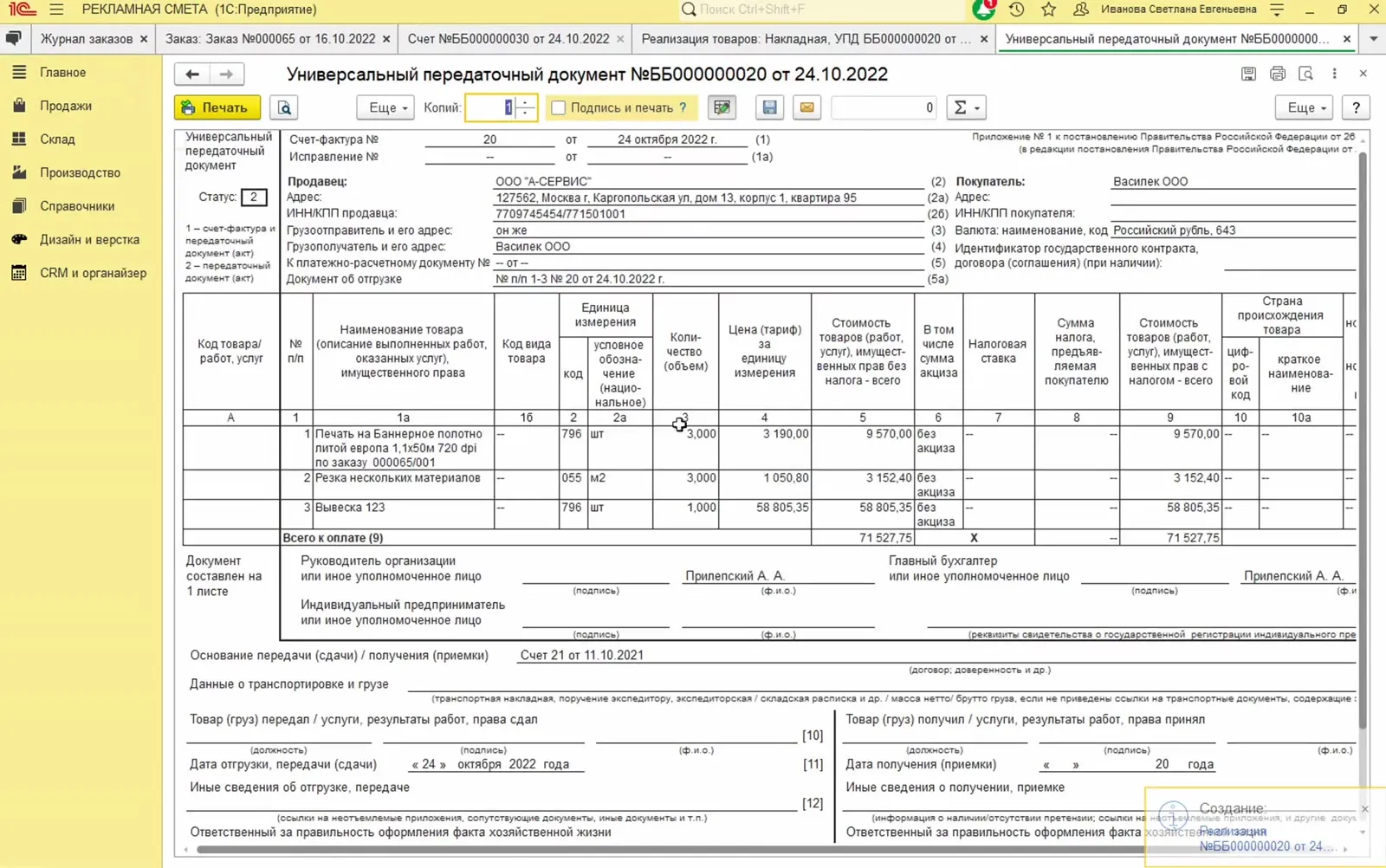Open the Склад menu section
This screenshot has height=868, width=1386.
[57, 139]
